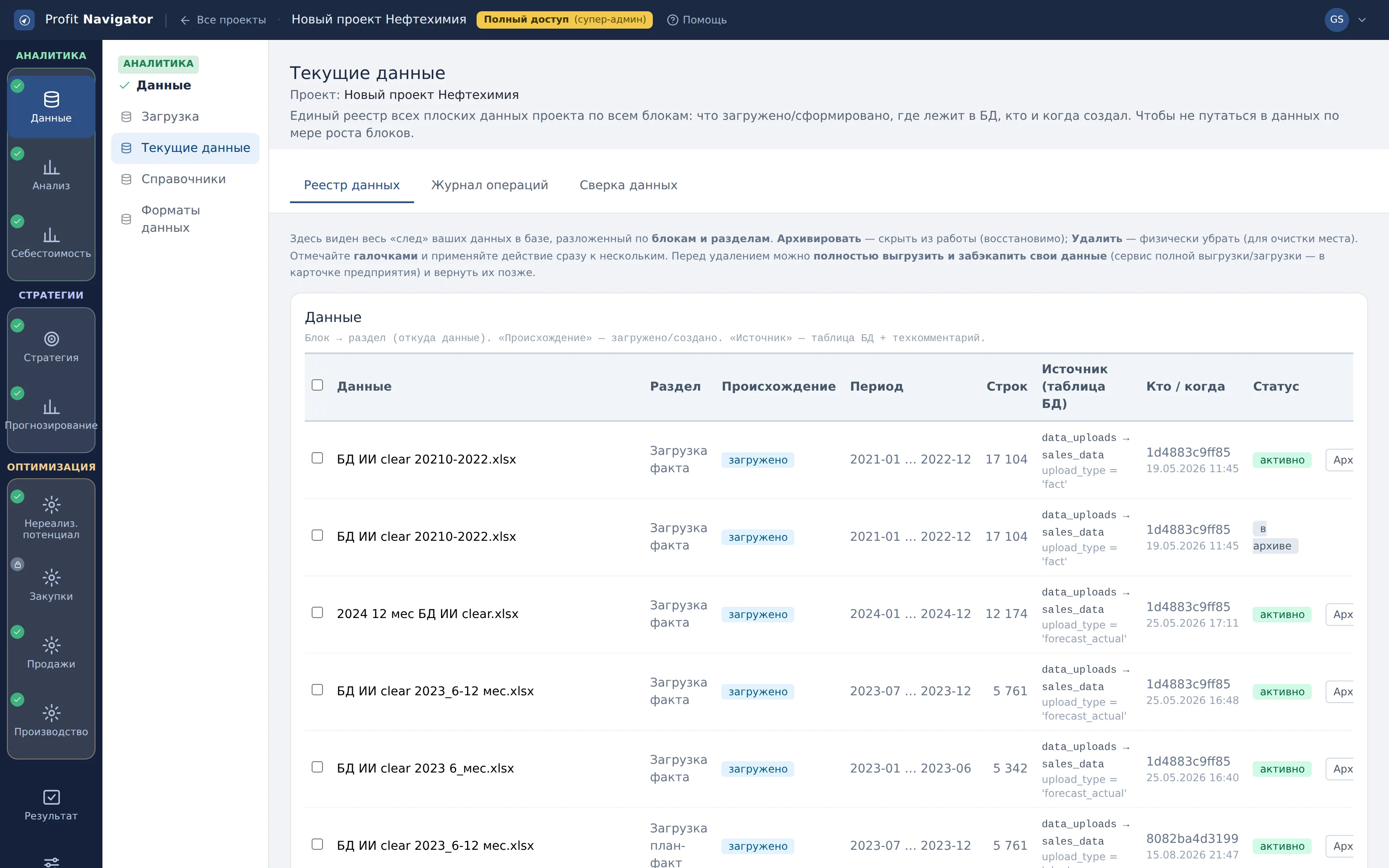Screen dimensions: 1389x868
Task: Open the Стратегия target icon
Action: 51,339
